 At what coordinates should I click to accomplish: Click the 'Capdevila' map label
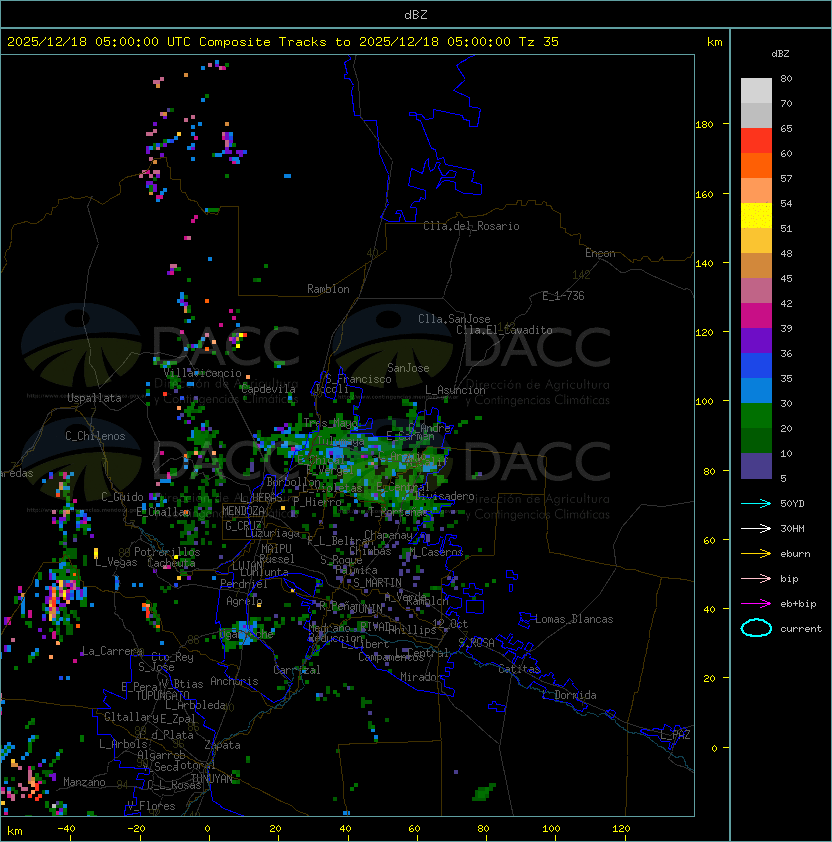pos(268,389)
